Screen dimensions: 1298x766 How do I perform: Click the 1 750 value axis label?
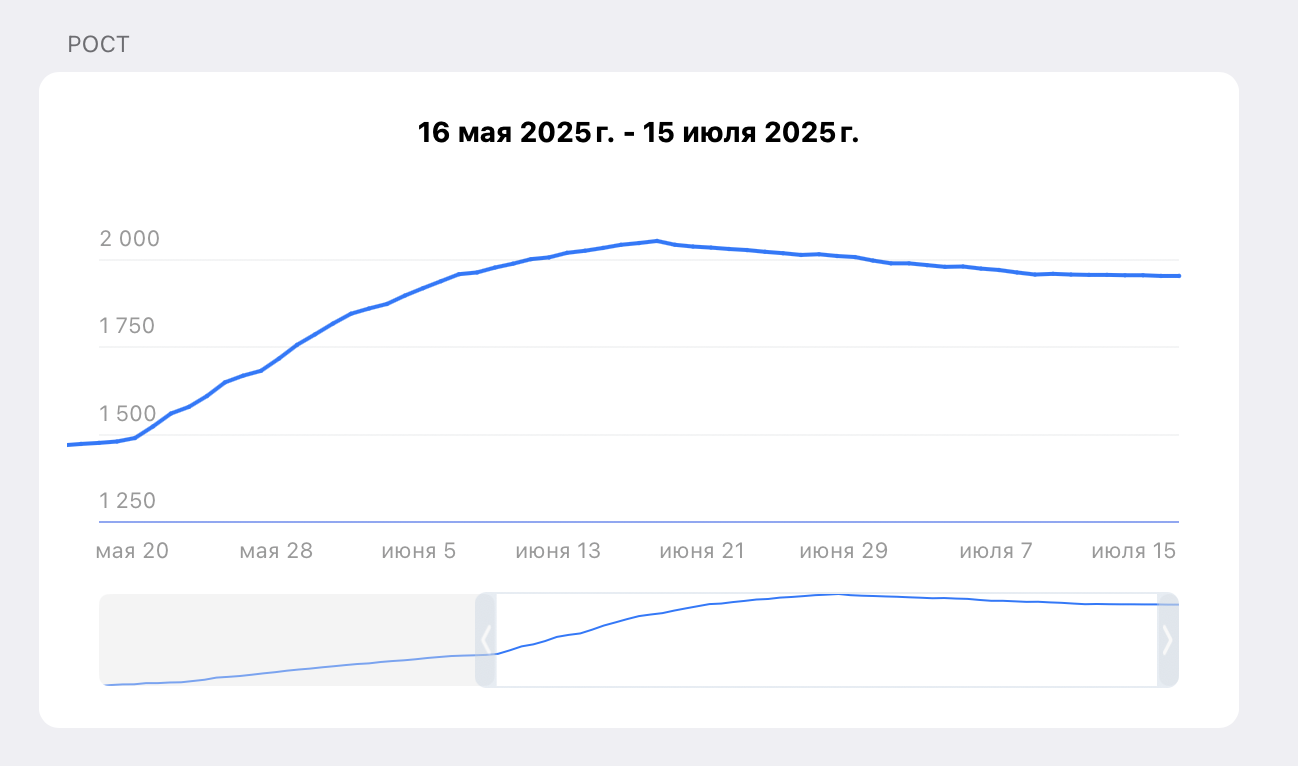click(127, 326)
